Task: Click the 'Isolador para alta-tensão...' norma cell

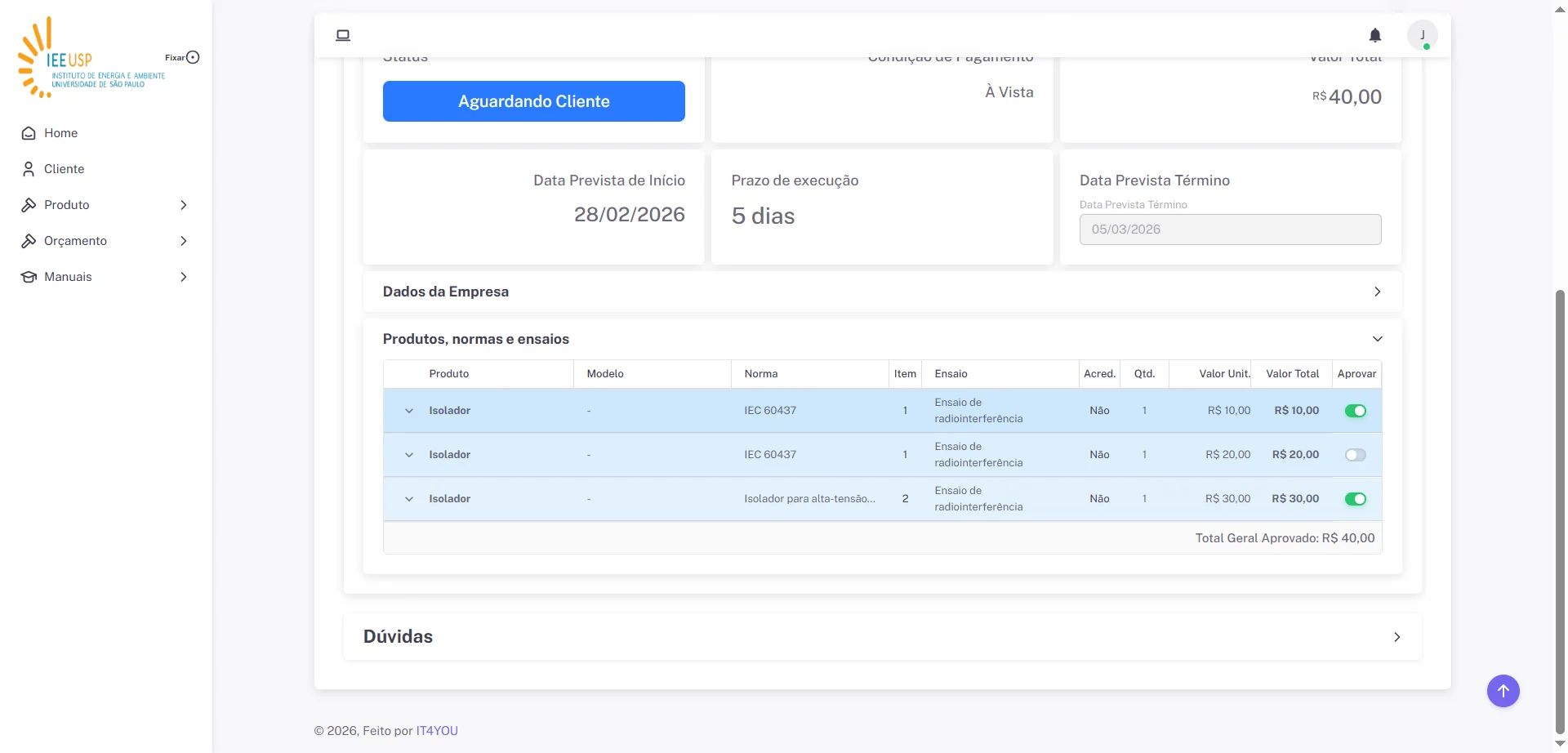Action: 809,499
